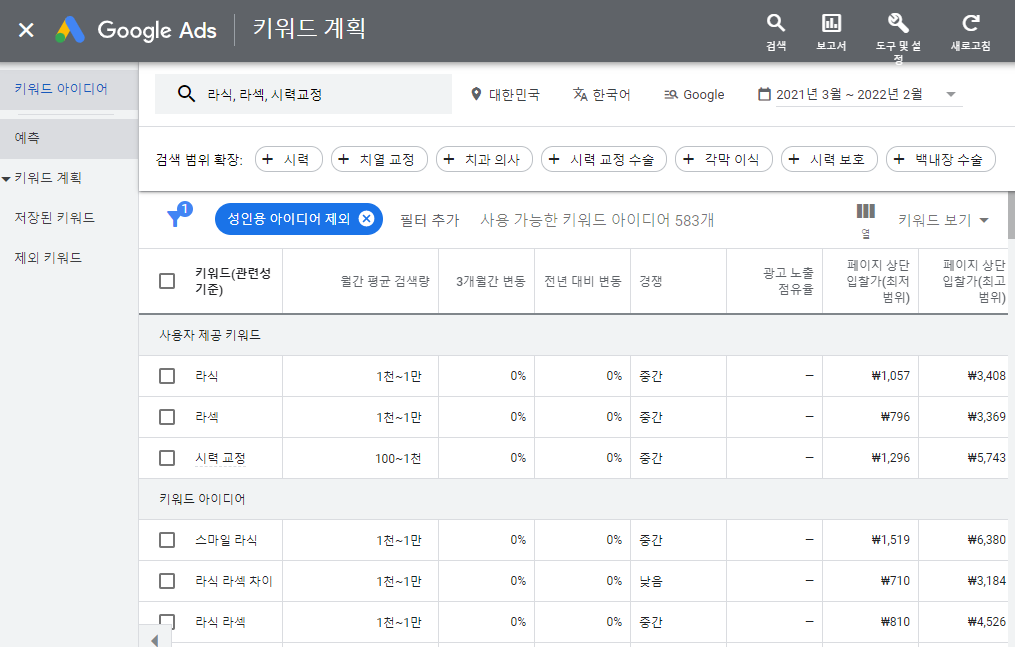
Task: Click the 새로고침 refresh icon
Action: [970, 31]
